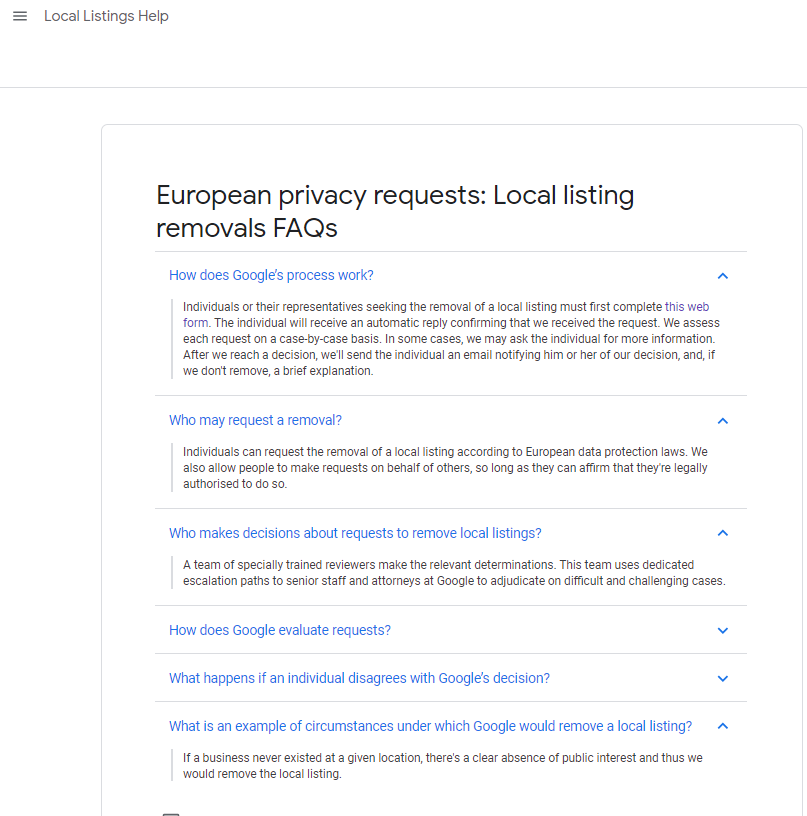This screenshot has height=816, width=807.
Task: Click the partially visible icon below the FAQs
Action: (171, 814)
